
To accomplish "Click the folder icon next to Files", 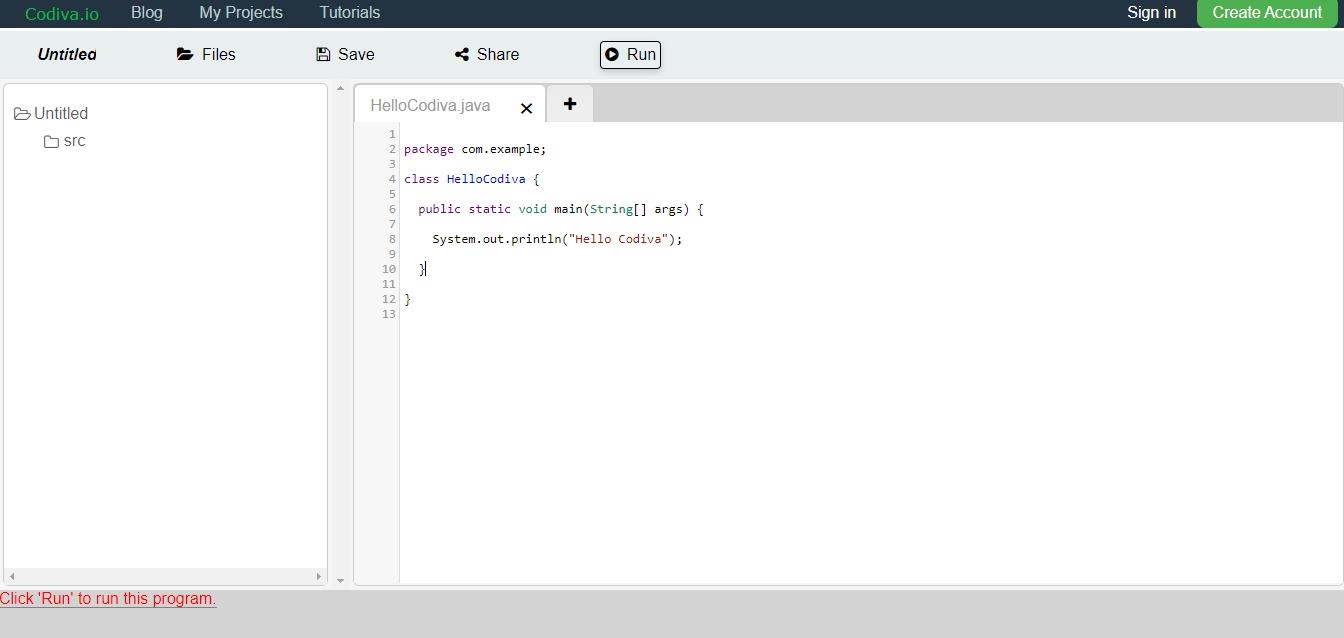I will point(185,55).
